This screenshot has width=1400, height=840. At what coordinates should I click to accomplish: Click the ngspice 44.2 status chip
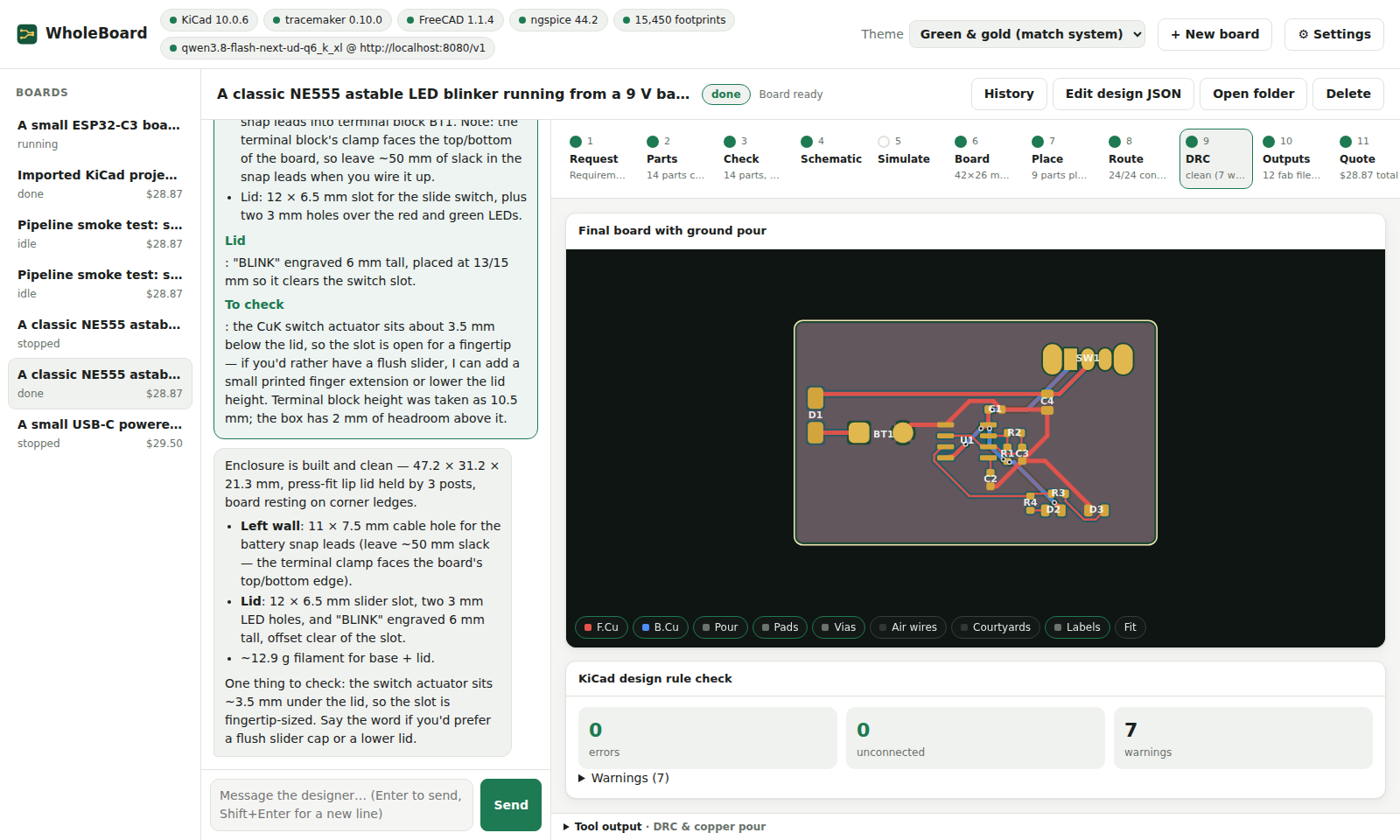(558, 19)
